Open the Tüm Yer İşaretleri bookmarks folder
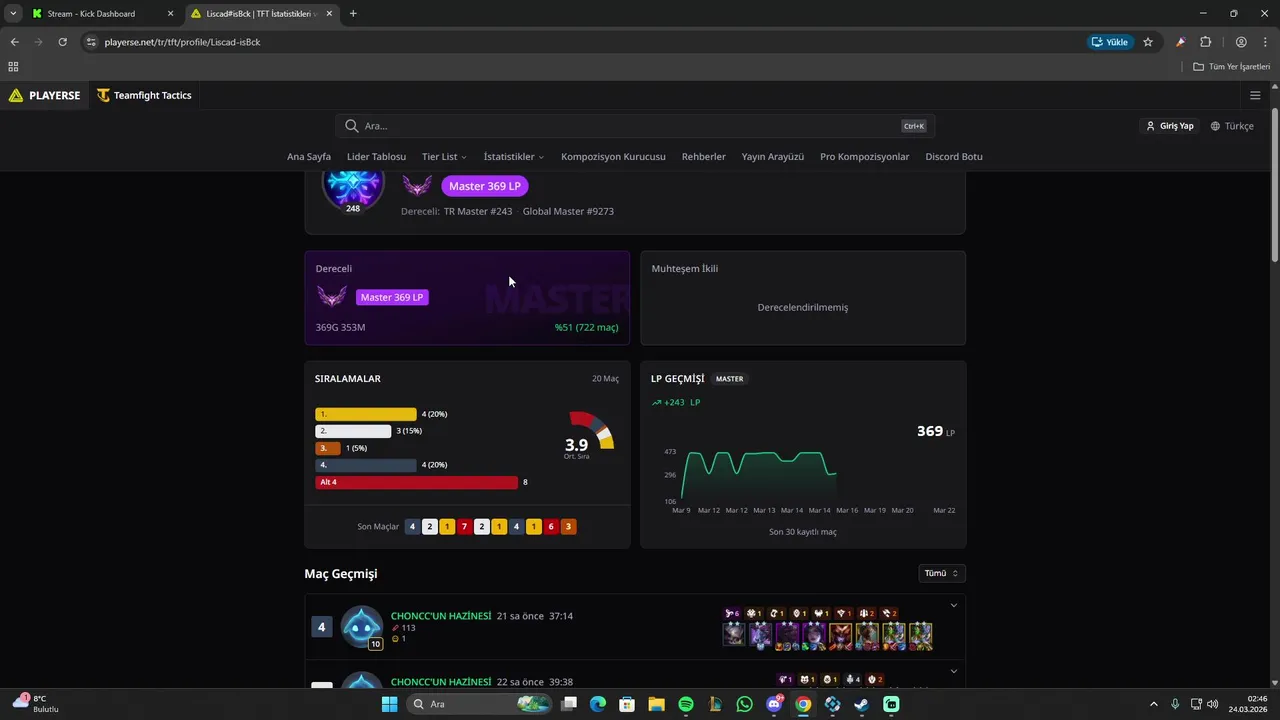 coord(1231,67)
